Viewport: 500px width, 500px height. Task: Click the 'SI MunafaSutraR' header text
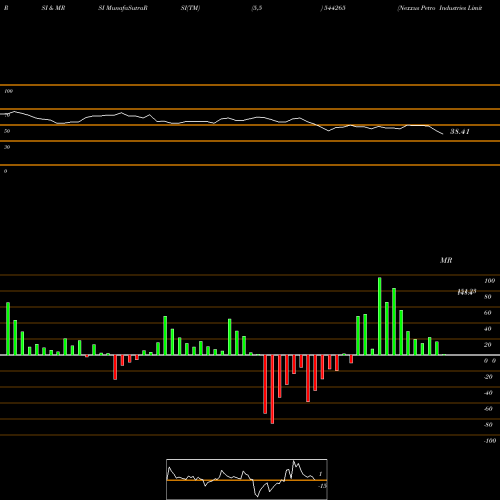(x=123, y=8)
